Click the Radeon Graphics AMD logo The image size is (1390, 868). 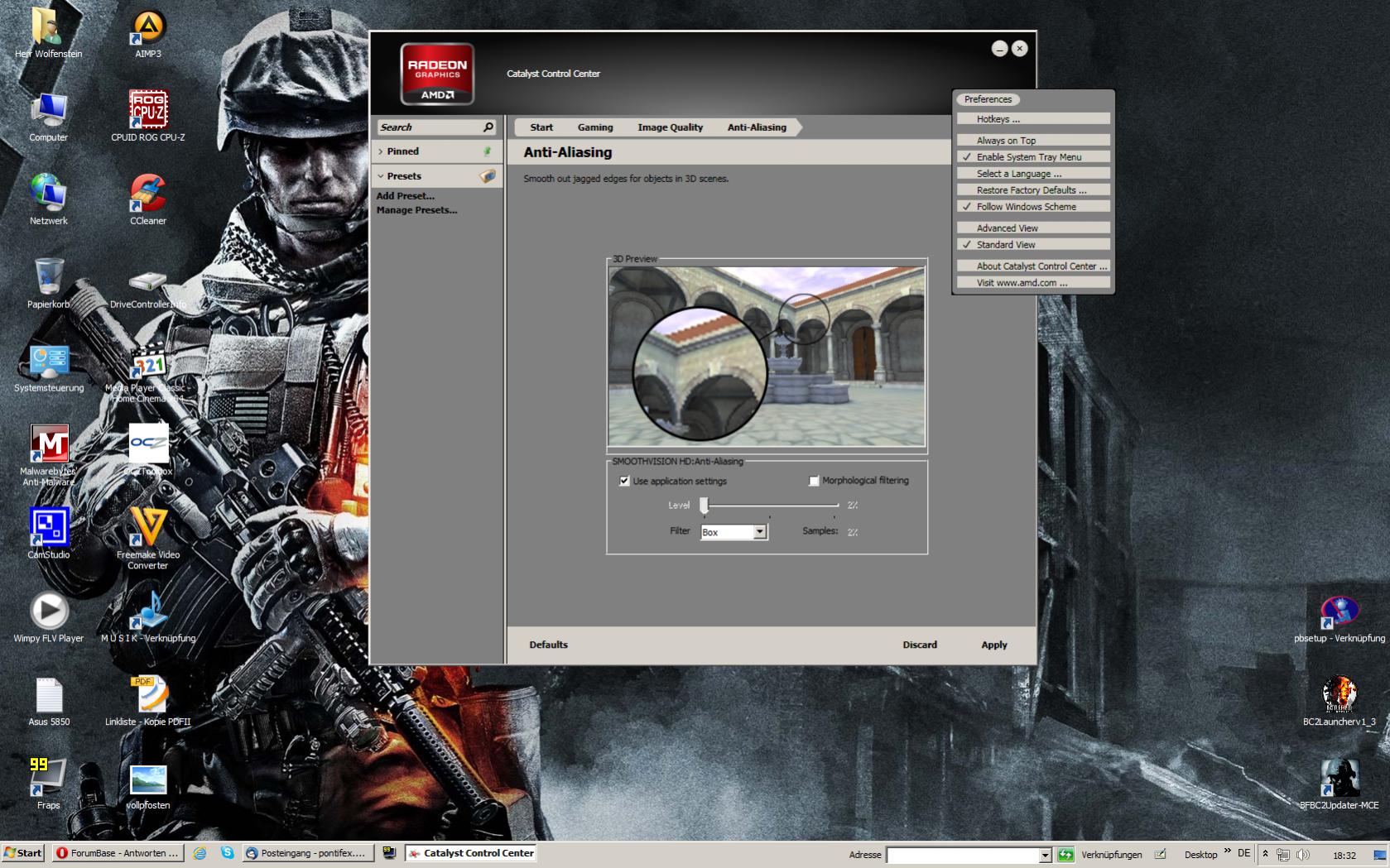point(437,74)
